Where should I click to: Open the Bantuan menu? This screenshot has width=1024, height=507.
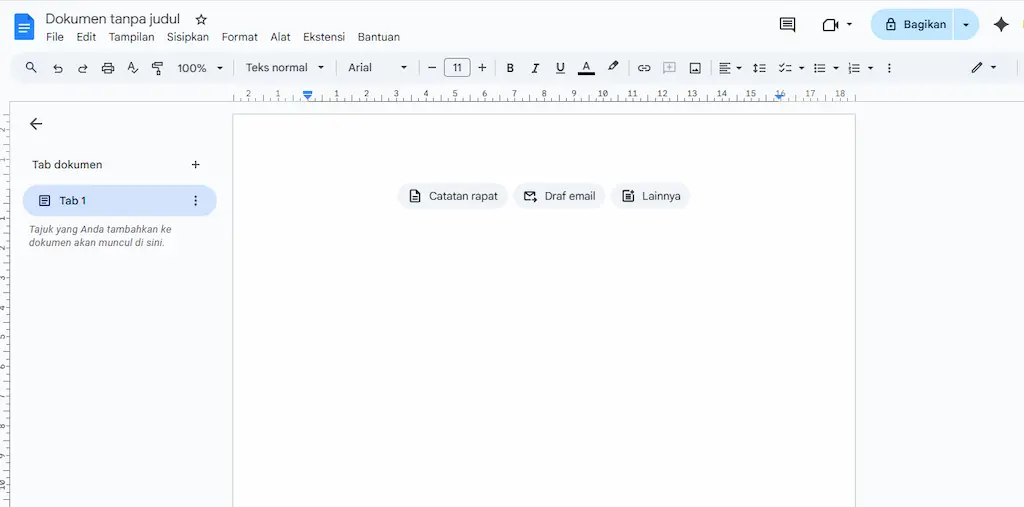(379, 37)
